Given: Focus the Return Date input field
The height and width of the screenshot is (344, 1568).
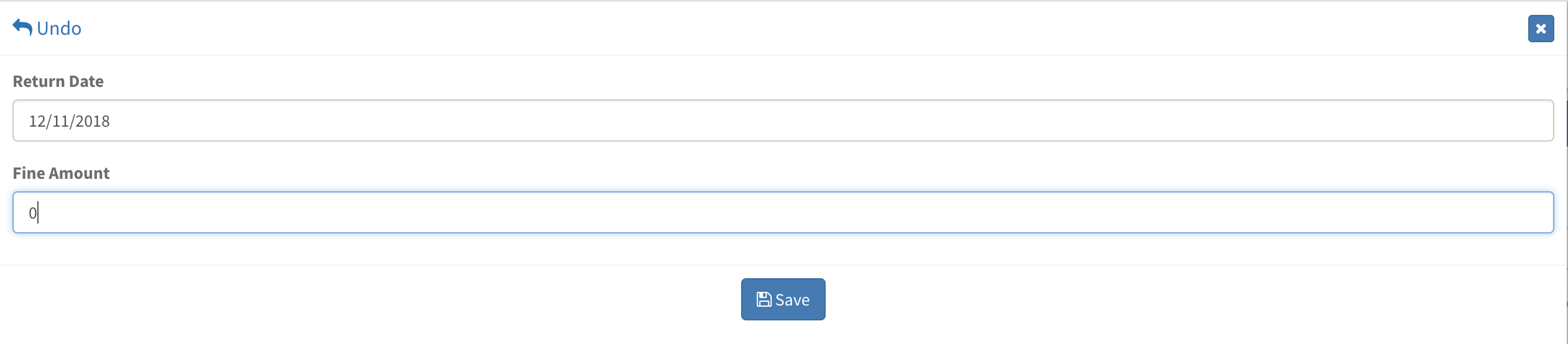Looking at the screenshot, I should coord(783,120).
